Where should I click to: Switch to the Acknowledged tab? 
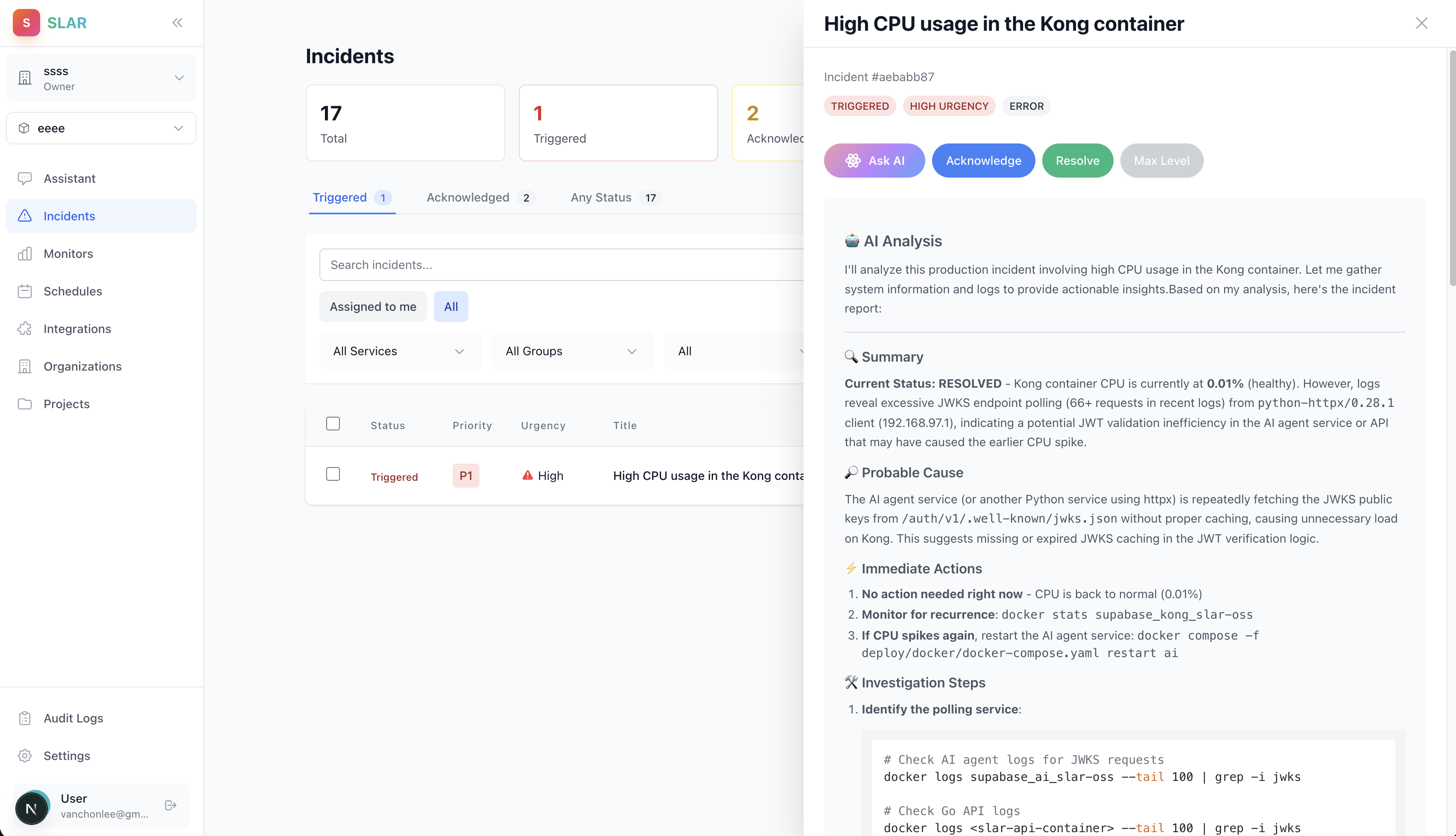(468, 198)
